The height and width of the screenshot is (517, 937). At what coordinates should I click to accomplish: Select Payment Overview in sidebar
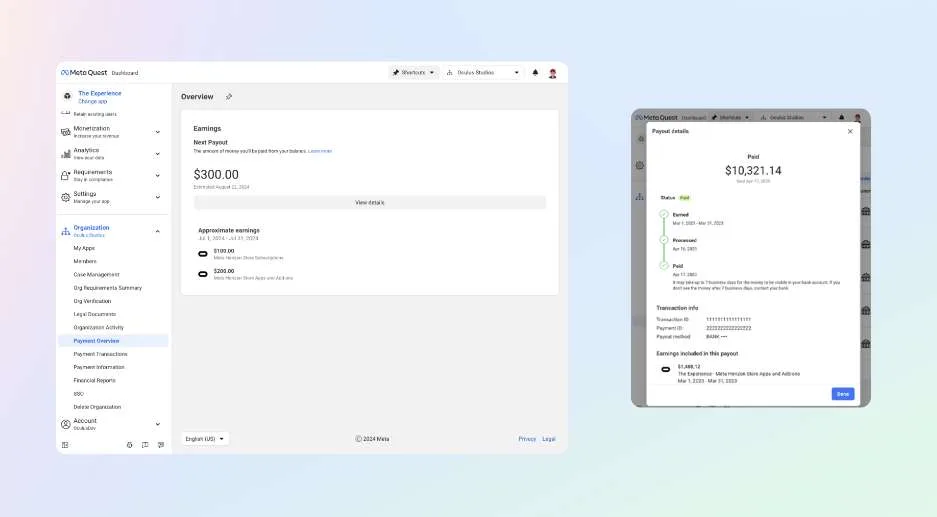click(x=114, y=341)
